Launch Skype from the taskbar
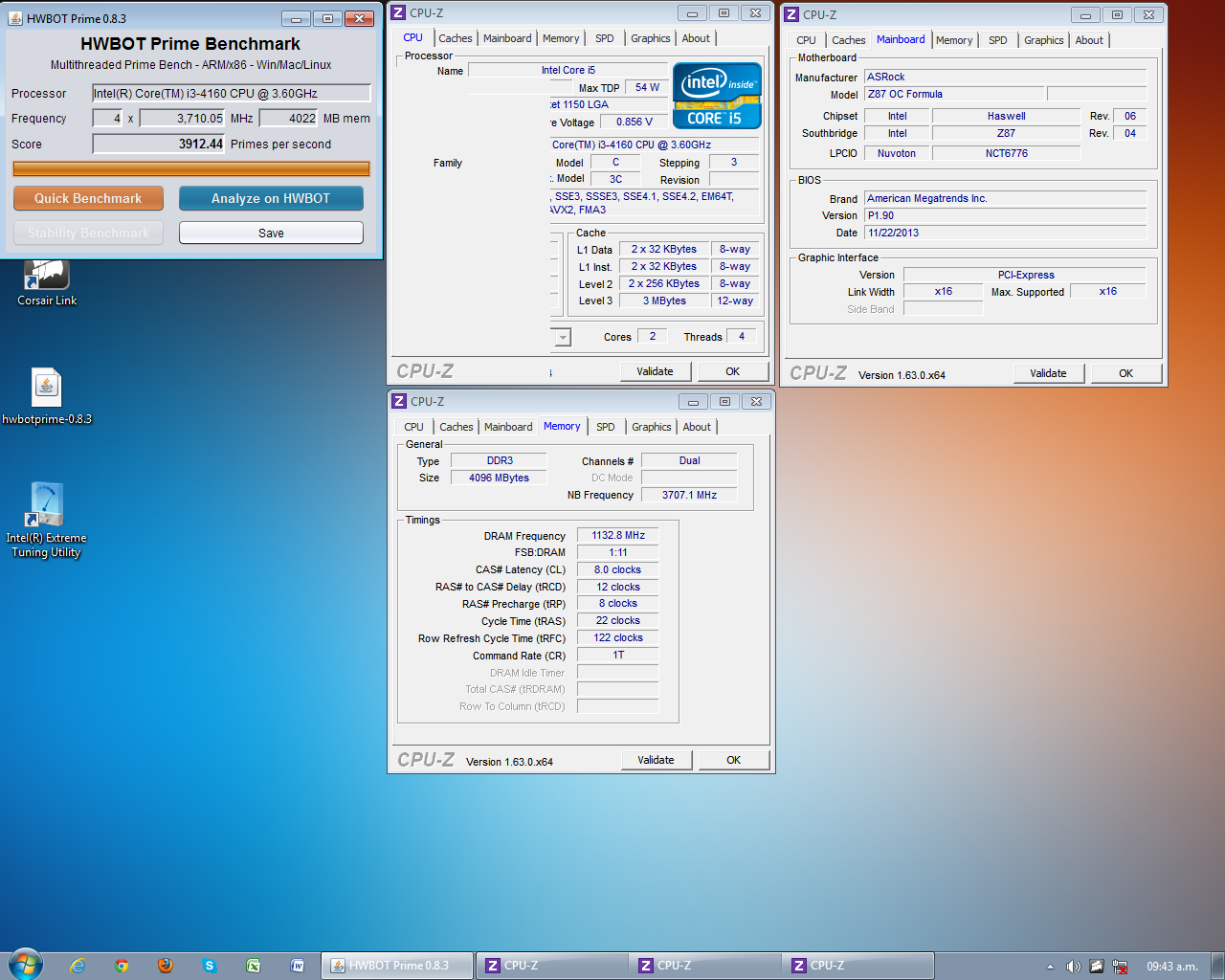Screen dimensions: 1225x980 click(x=210, y=966)
